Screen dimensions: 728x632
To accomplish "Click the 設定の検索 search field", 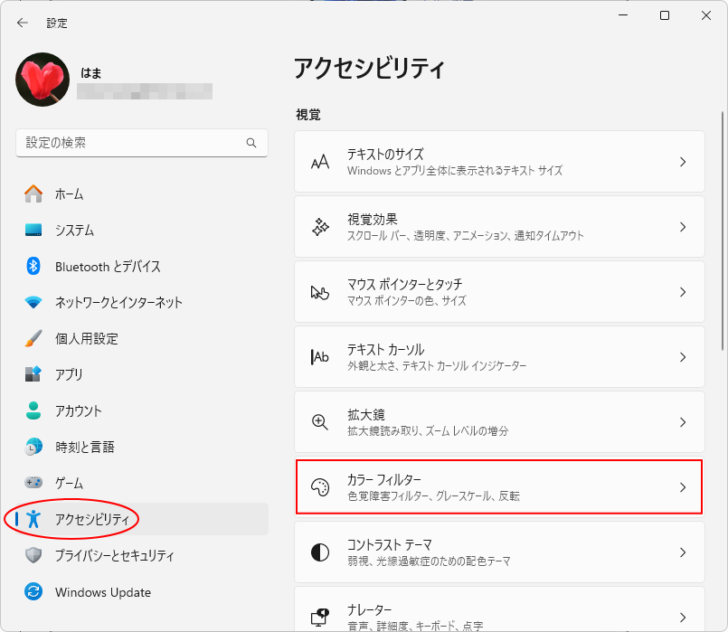I will (142, 143).
